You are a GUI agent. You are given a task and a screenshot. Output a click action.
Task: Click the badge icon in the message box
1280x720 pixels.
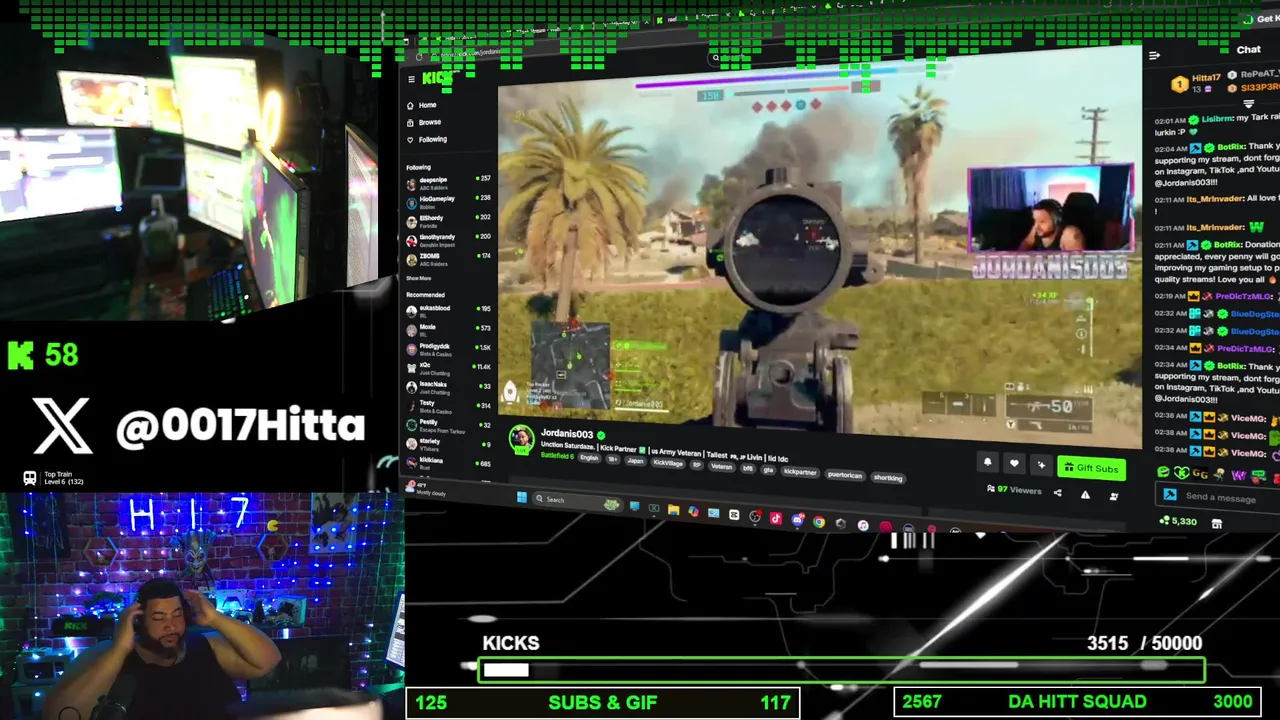(x=1170, y=494)
